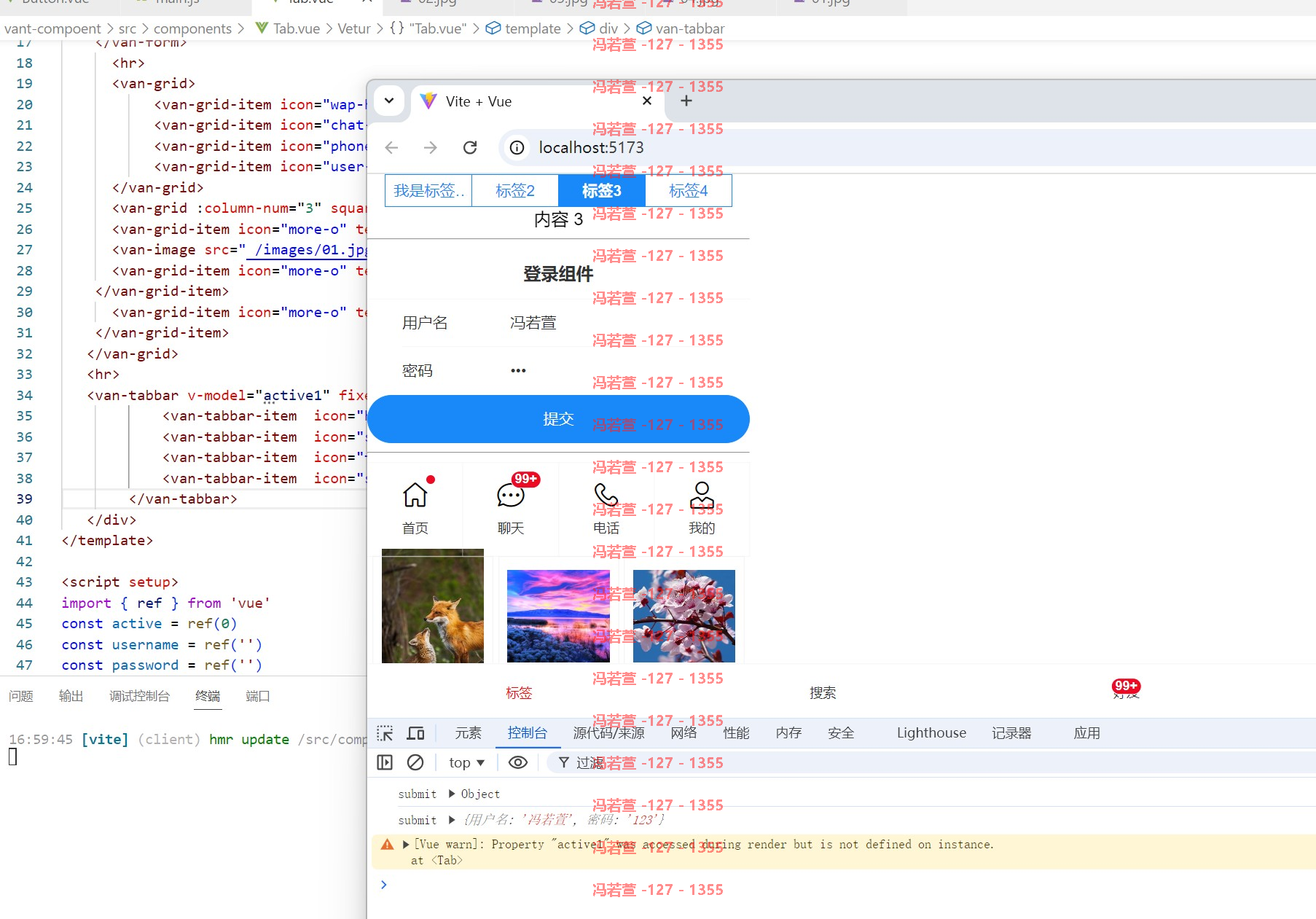Open the 应用 DevTools panel
The image size is (1316, 919).
[x=1087, y=733]
